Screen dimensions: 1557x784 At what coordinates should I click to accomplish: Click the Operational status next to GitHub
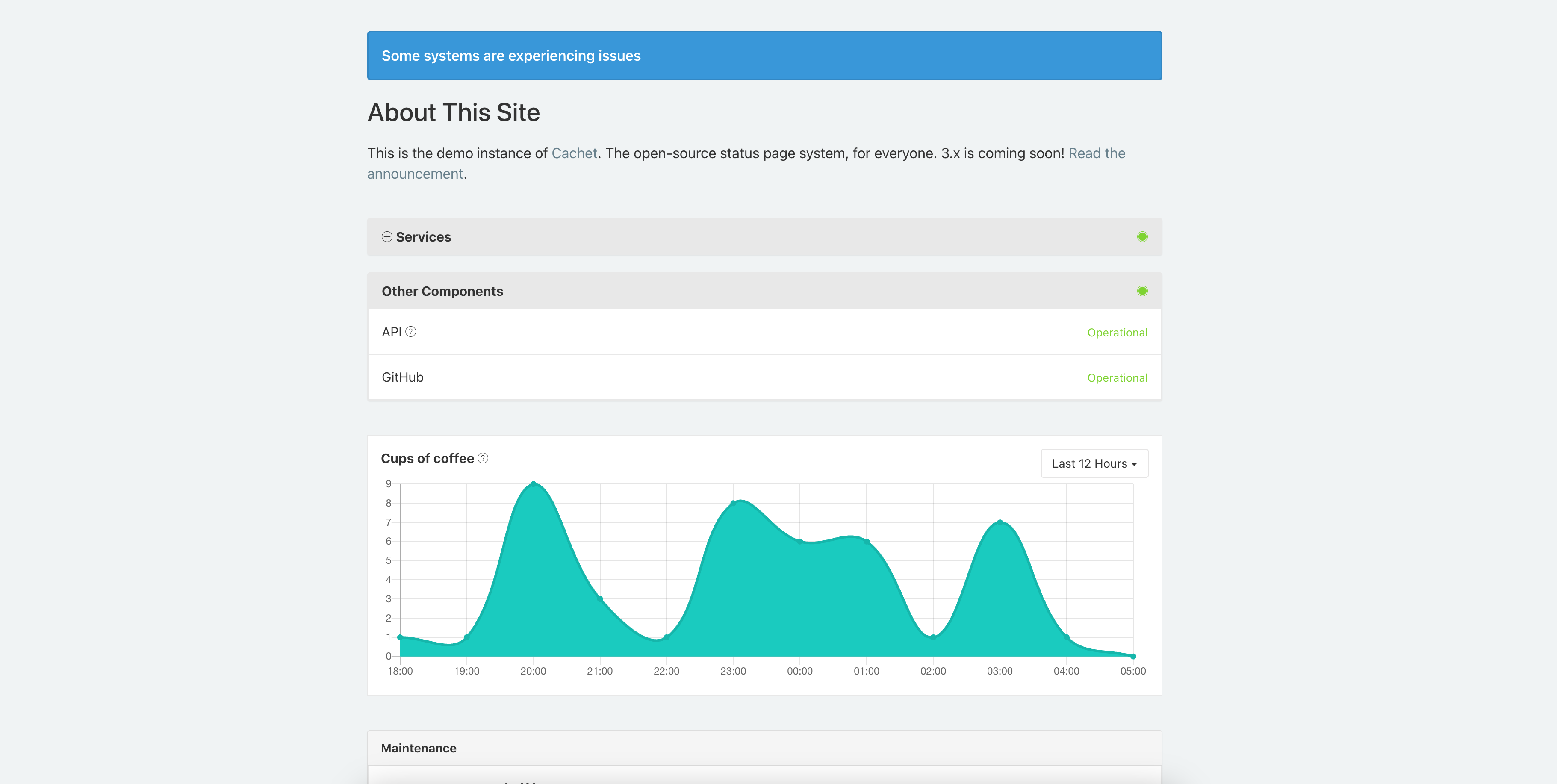tap(1117, 378)
